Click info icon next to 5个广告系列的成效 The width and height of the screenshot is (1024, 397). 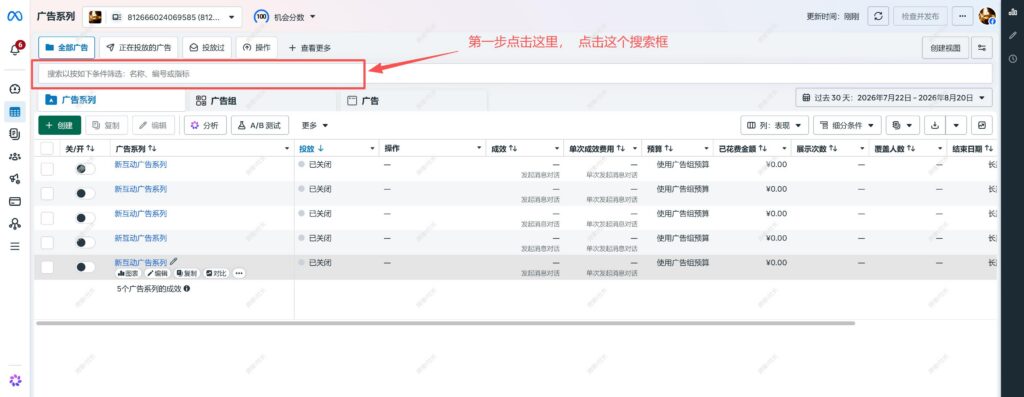click(x=187, y=288)
